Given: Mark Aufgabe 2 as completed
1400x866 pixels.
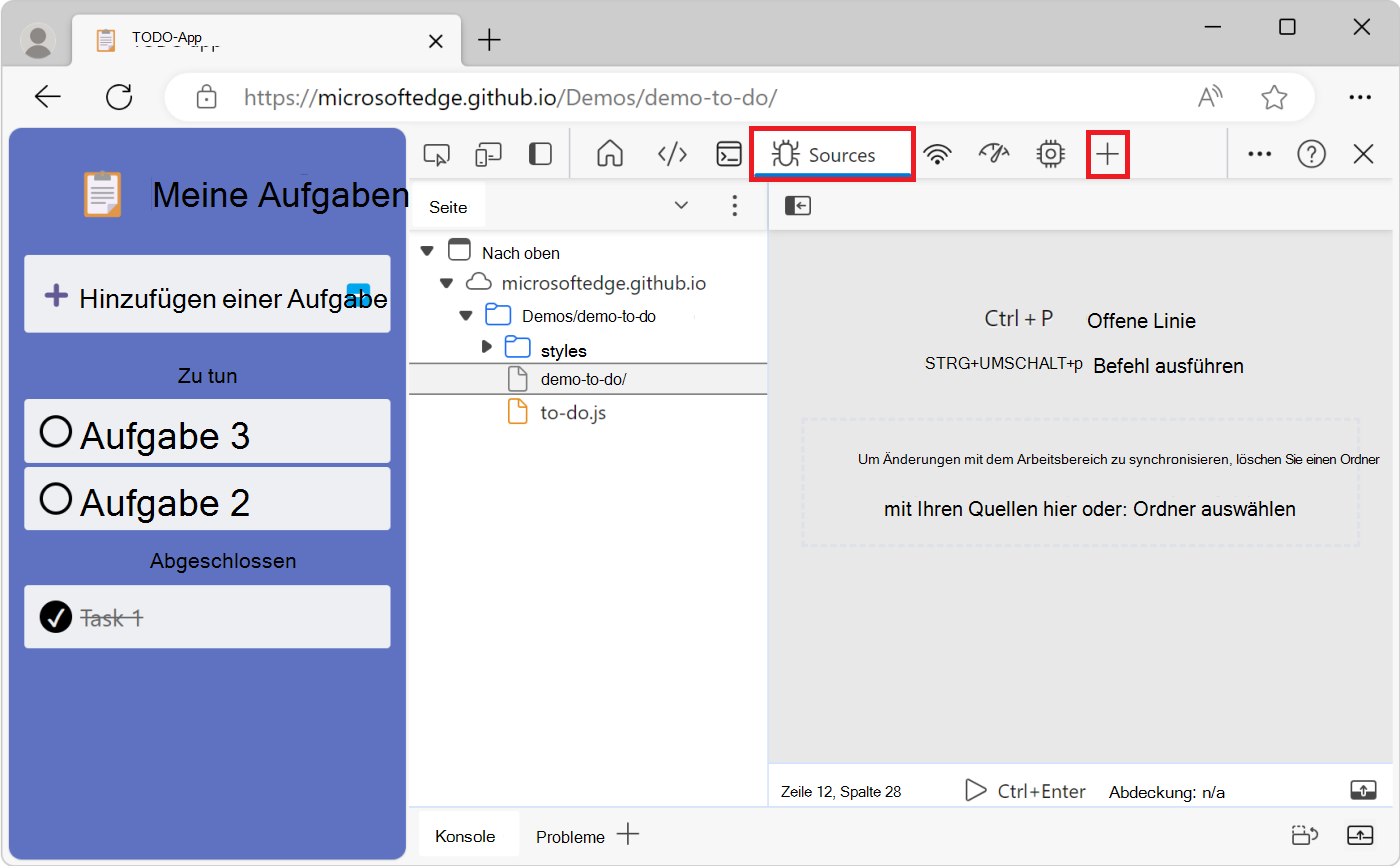Looking at the screenshot, I should coord(55,499).
